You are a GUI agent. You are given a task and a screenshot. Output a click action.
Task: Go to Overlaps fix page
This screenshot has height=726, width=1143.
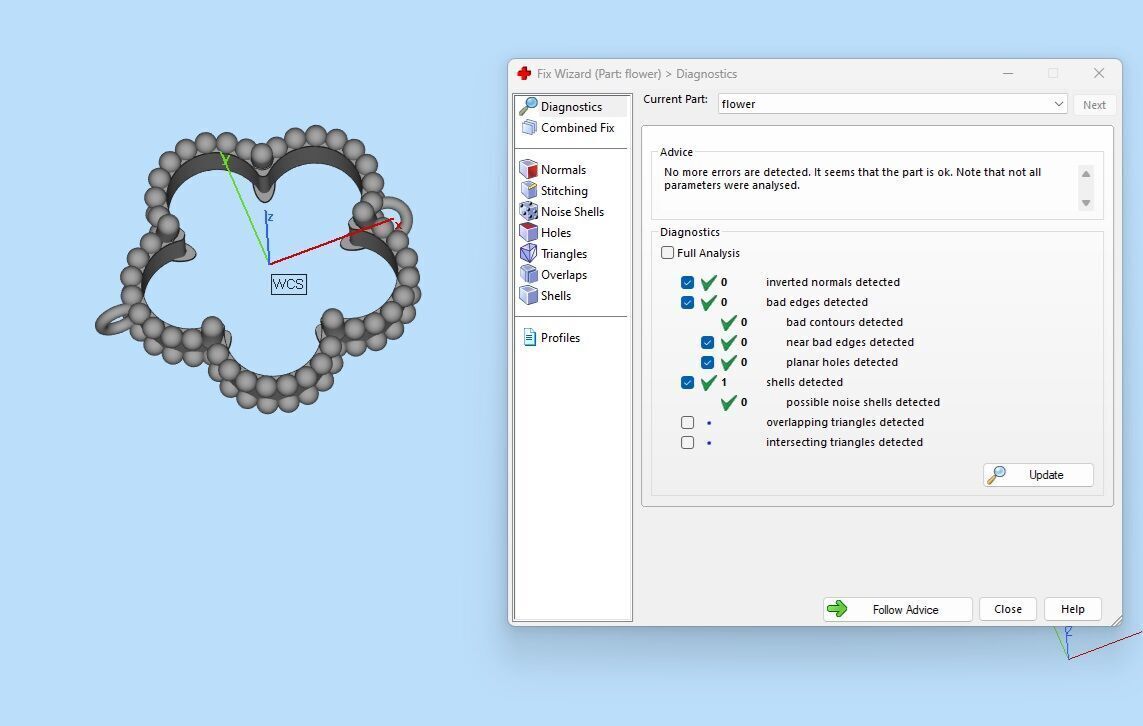click(564, 274)
